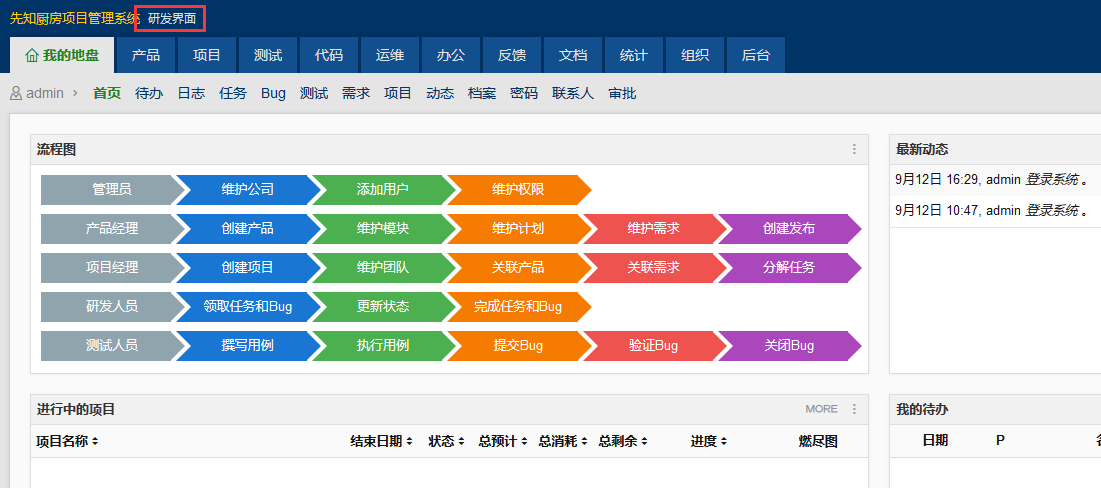Image resolution: width=1101 pixels, height=488 pixels.
Task: Click the 研发界面 label in header
Action: tap(171, 18)
